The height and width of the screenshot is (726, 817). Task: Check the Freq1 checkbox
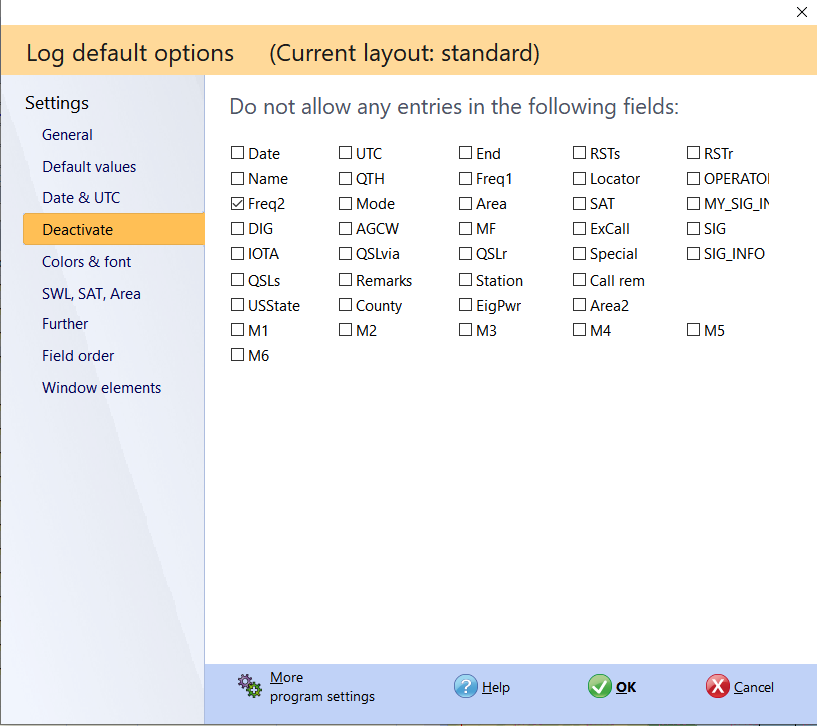point(465,178)
